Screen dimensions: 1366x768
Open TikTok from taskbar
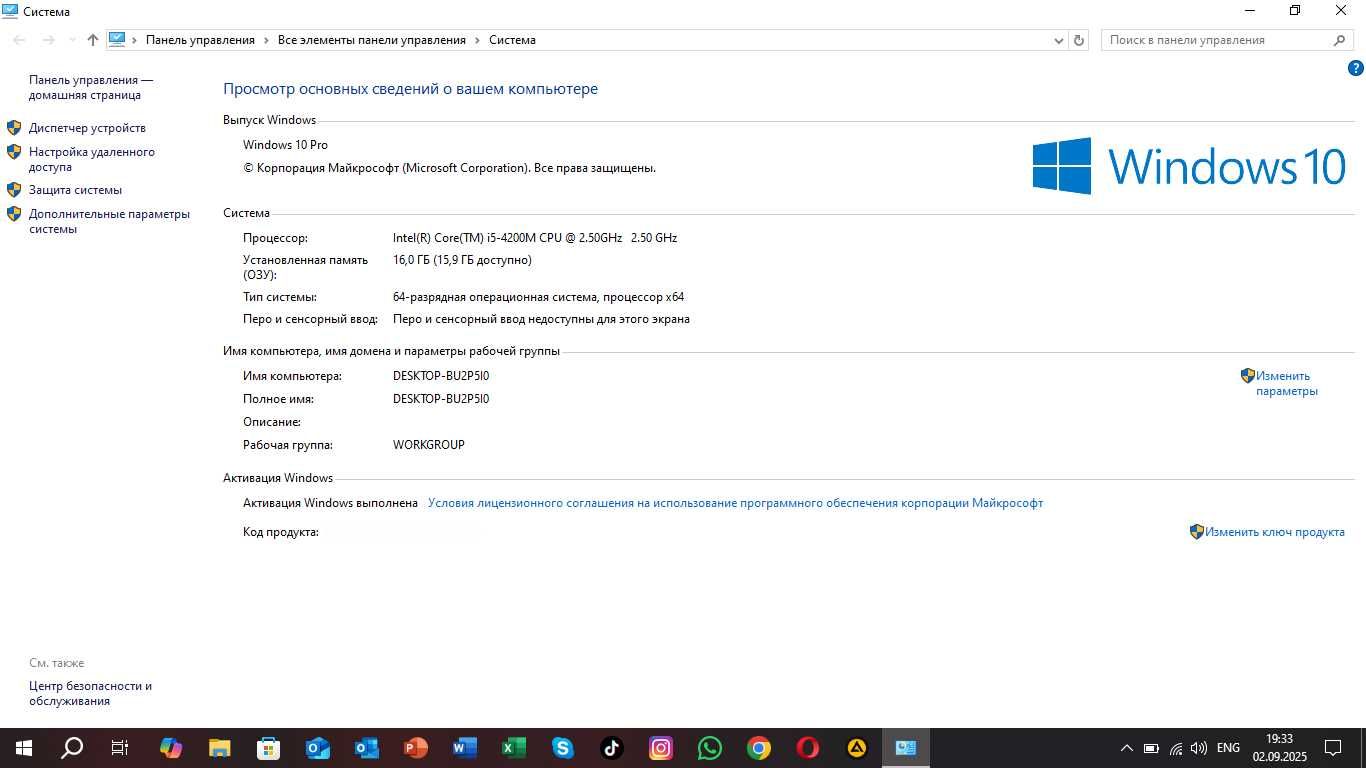(612, 748)
